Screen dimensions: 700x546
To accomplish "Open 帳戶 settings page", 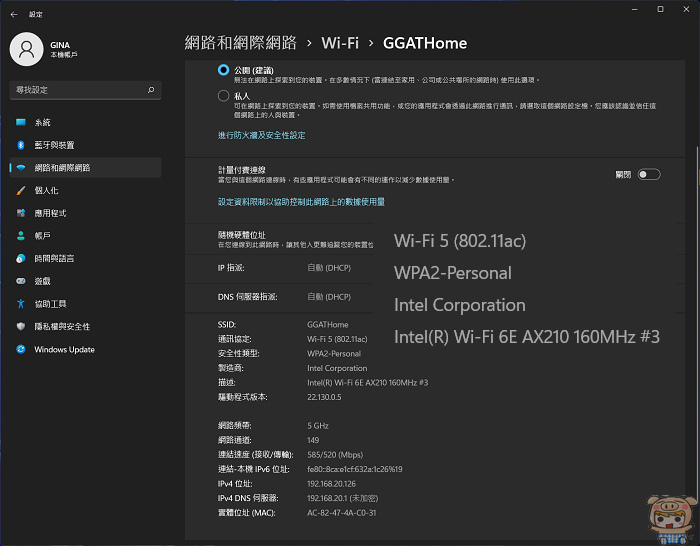I will (85, 236).
